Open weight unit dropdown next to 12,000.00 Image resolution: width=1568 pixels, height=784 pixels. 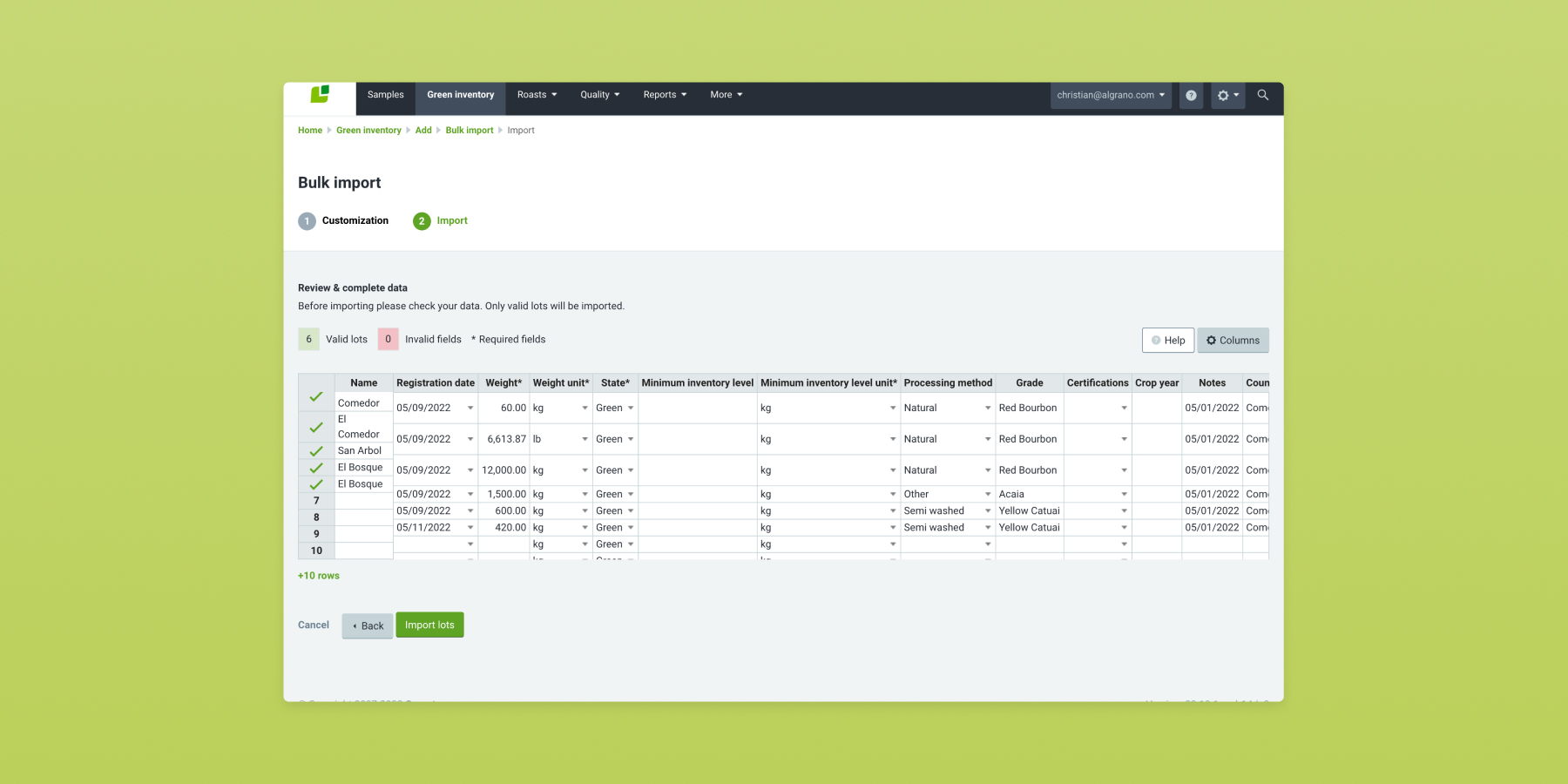585,470
